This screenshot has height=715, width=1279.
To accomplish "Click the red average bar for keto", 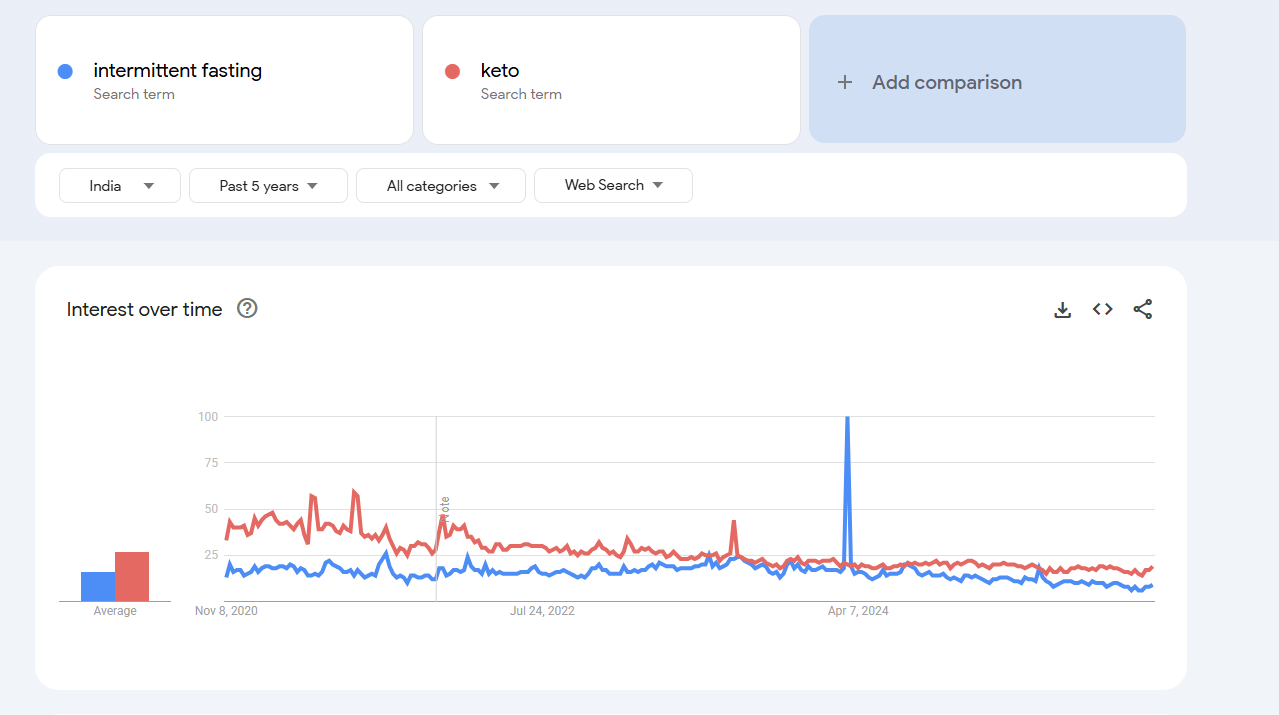I will pyautogui.click(x=134, y=575).
